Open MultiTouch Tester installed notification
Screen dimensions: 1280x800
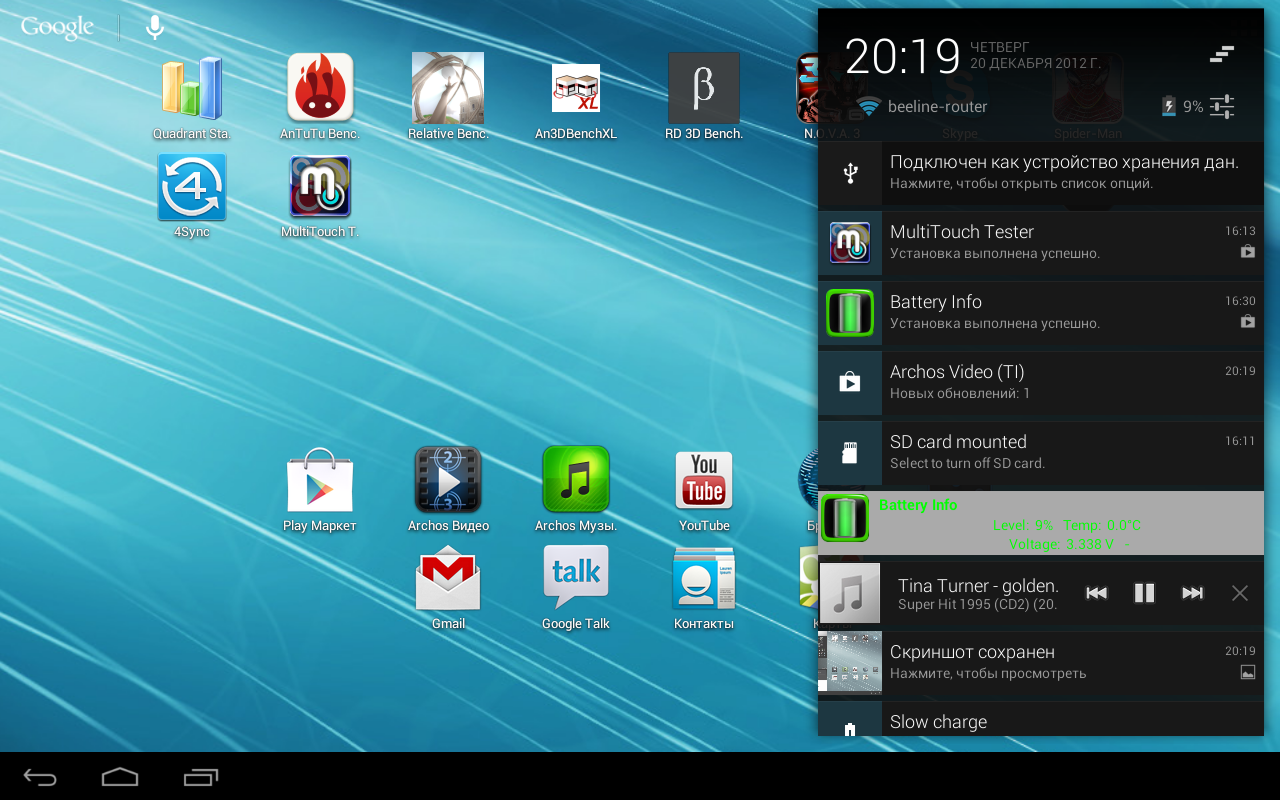click(1041, 245)
